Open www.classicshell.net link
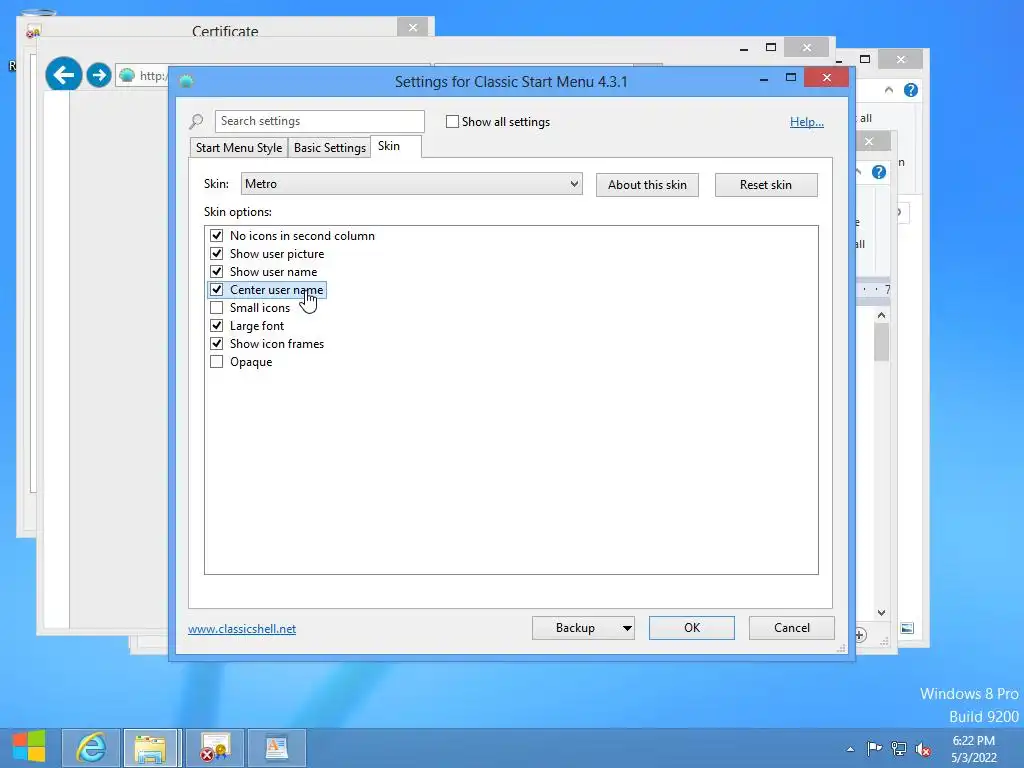The width and height of the screenshot is (1024, 768). (x=242, y=628)
